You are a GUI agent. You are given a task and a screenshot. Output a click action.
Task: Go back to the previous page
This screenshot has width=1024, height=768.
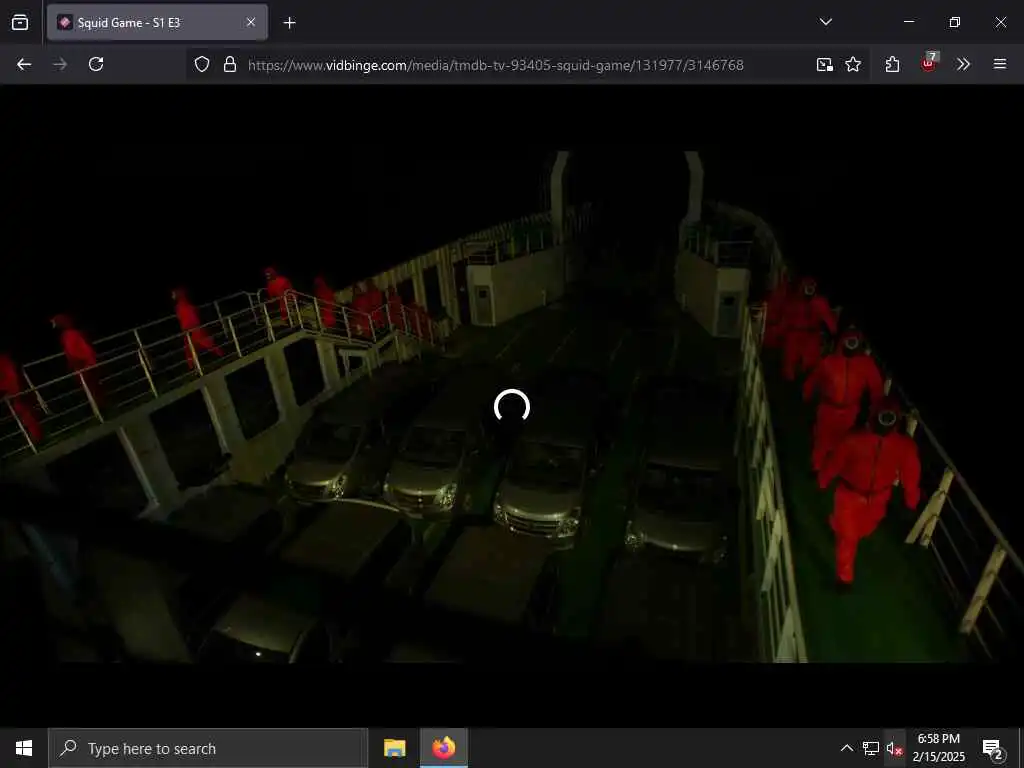[x=24, y=64]
